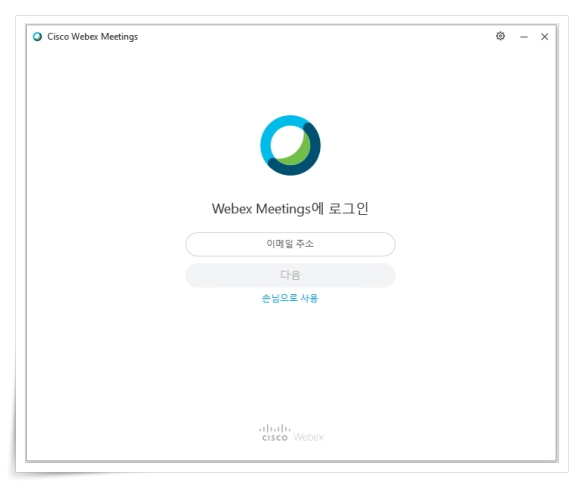584x488 pixels.
Task: Open settings via the gear icon
Action: (x=500, y=36)
